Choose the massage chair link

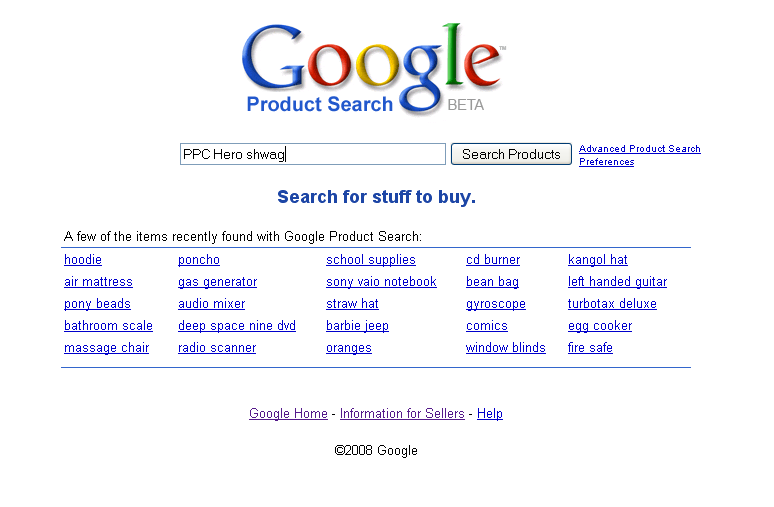106,348
